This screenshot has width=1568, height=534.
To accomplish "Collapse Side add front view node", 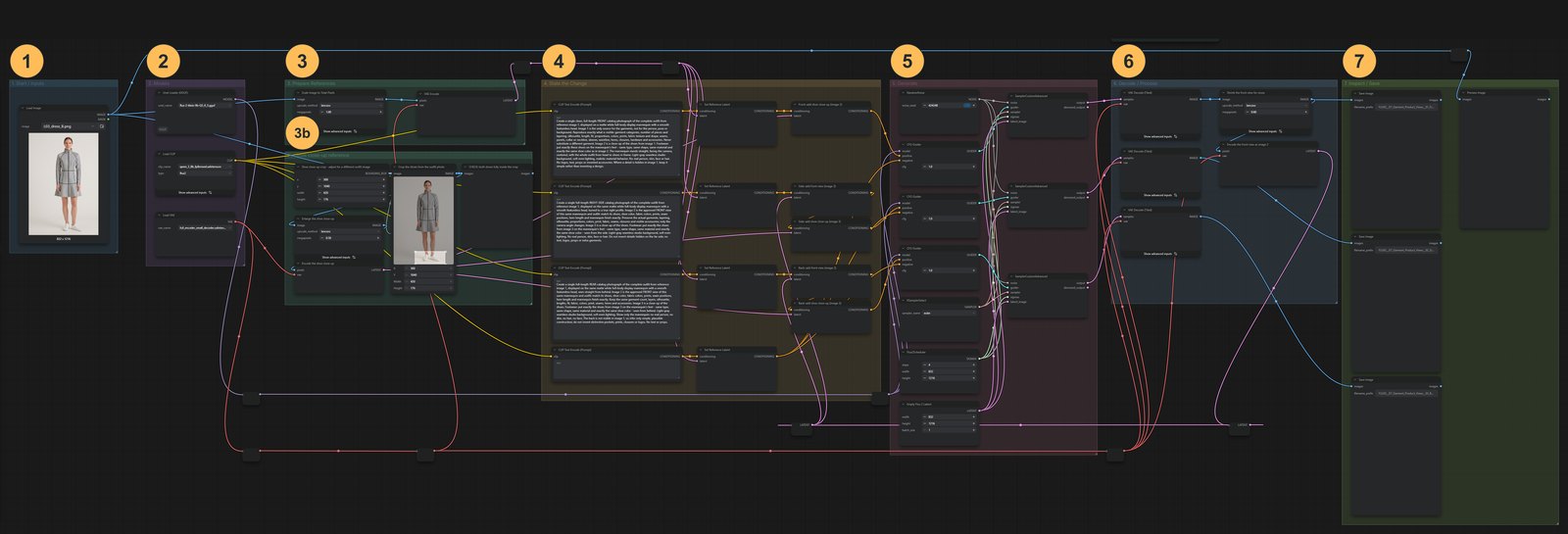I will coord(795,186).
